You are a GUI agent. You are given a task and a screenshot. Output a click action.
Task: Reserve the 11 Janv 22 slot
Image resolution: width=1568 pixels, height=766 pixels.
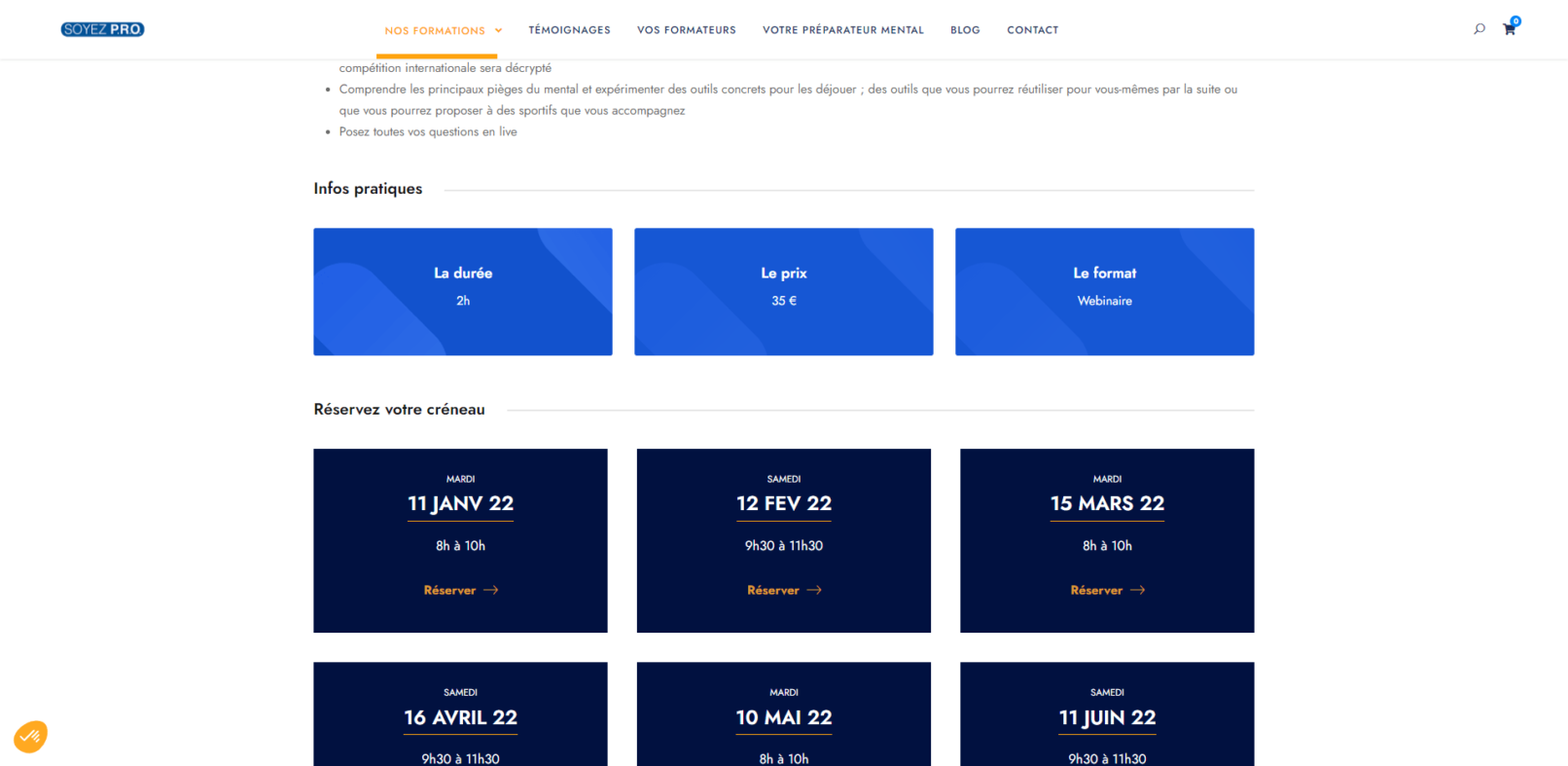pyautogui.click(x=449, y=590)
